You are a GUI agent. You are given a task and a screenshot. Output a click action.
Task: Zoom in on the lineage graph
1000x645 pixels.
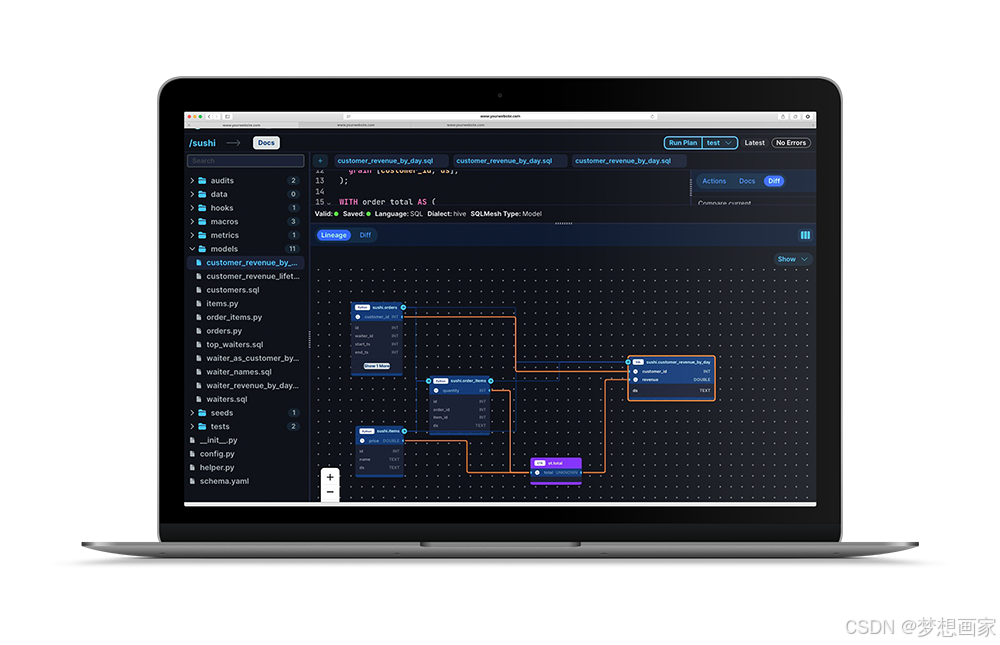point(330,477)
